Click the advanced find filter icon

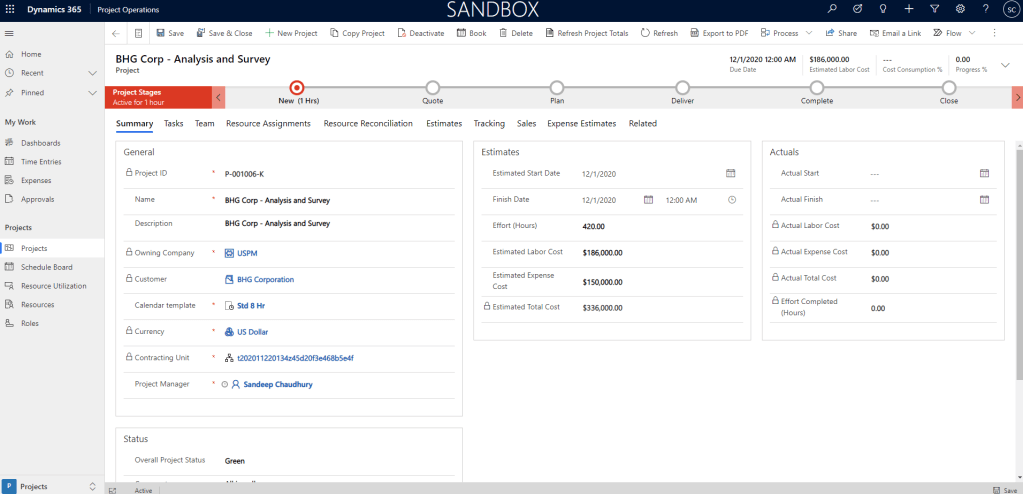(x=934, y=9)
